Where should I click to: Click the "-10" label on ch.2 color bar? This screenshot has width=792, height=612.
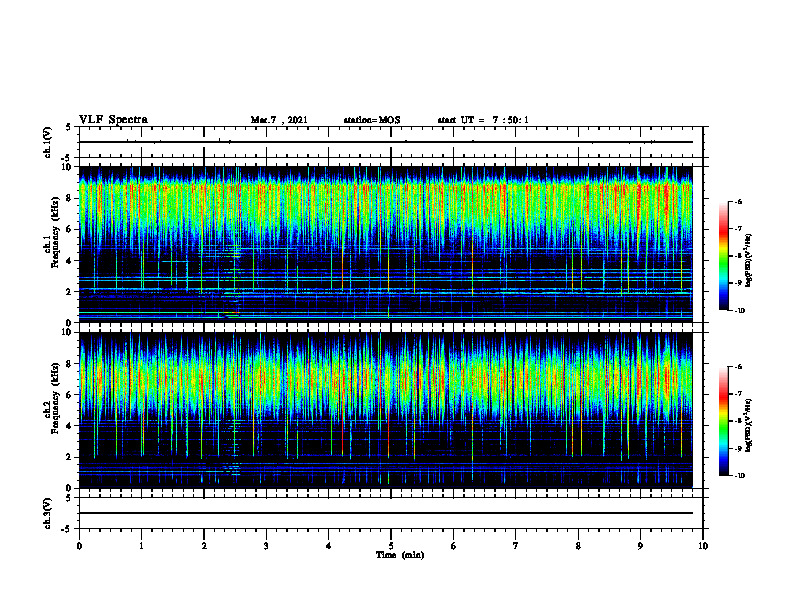(739, 476)
